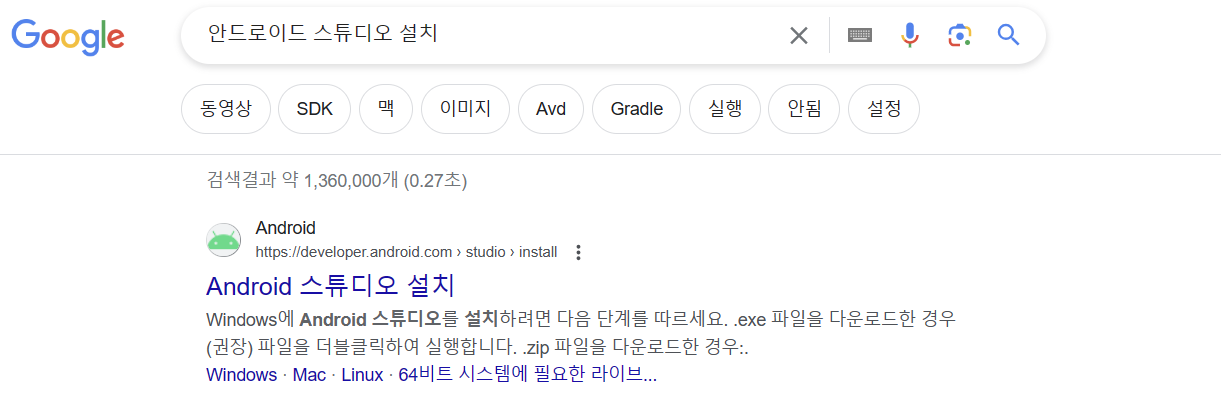This screenshot has width=1221, height=405.
Task: Submit search with magnifying glass icon
Action: click(x=1009, y=36)
